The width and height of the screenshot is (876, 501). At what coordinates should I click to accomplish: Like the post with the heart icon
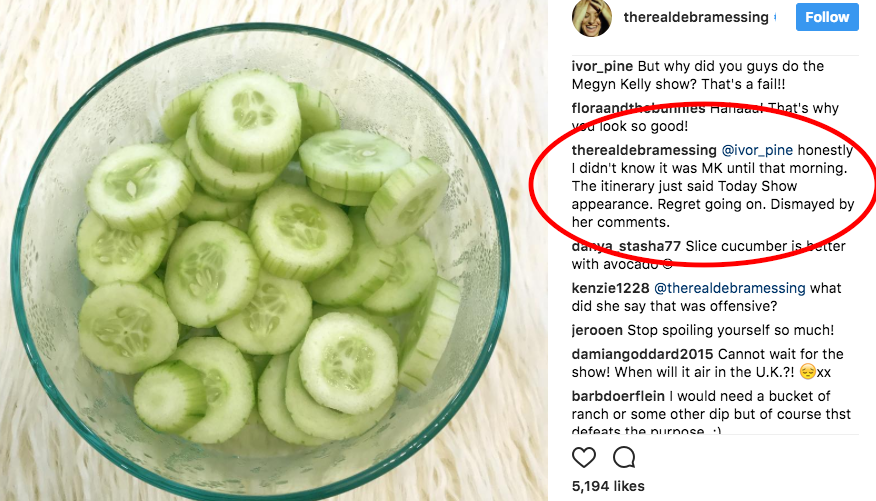tap(584, 458)
